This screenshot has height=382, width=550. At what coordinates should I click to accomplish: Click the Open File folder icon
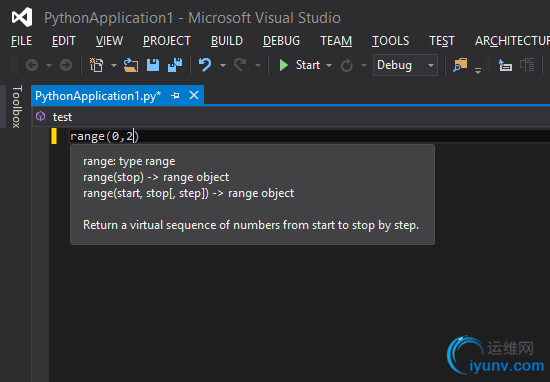(x=131, y=65)
